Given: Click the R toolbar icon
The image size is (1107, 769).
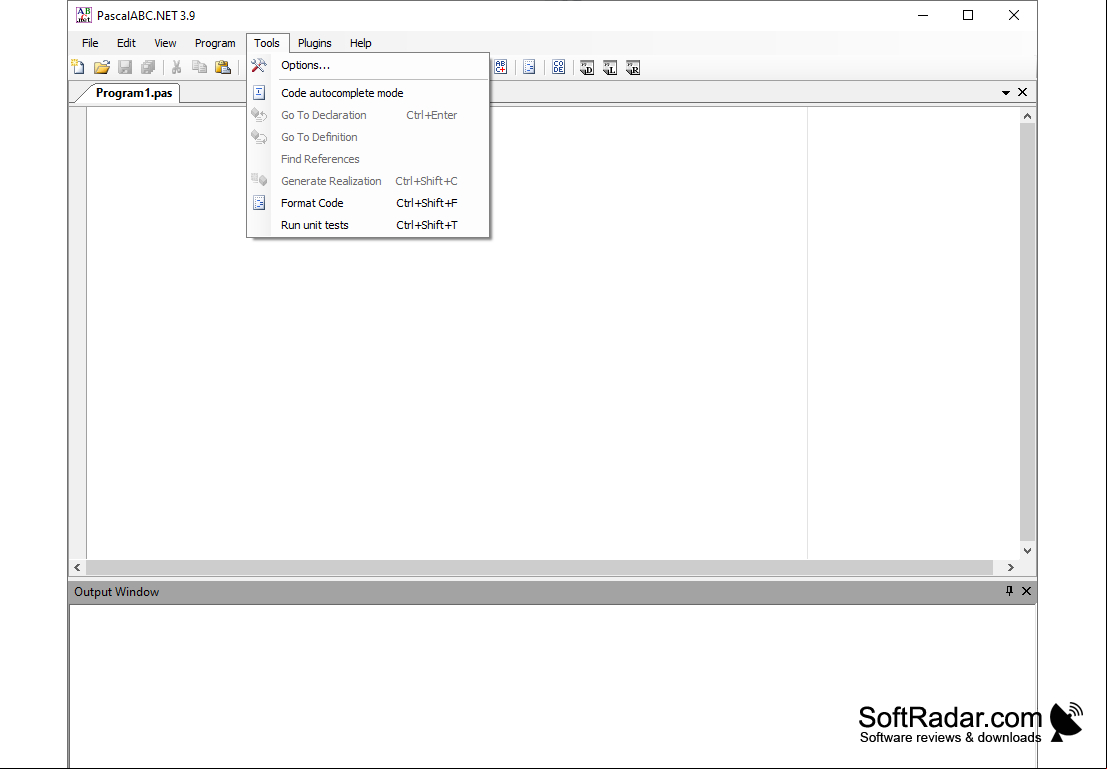Looking at the screenshot, I should click(x=633, y=68).
